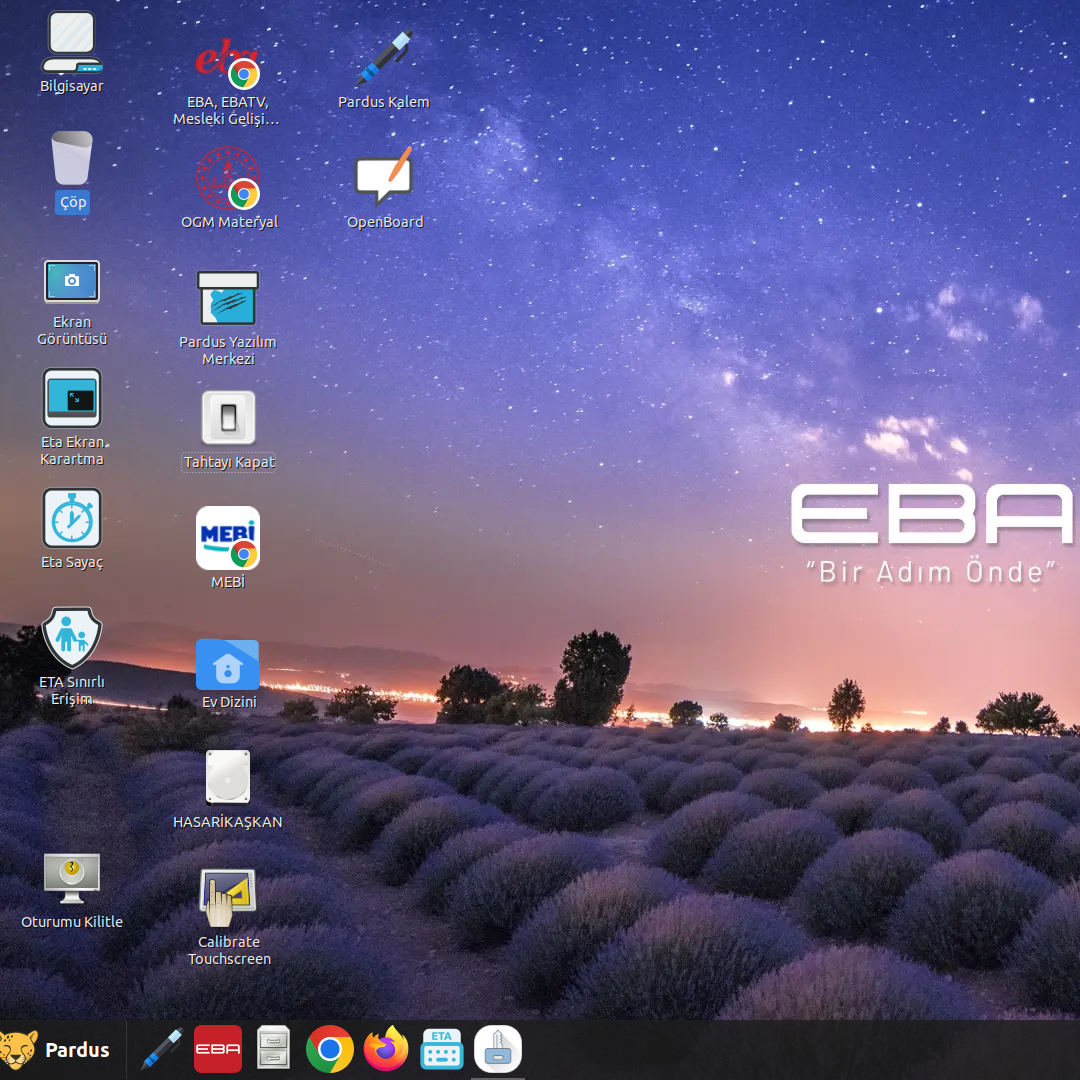
Task: Select the Eta Sayaç timer icon
Action: (72, 519)
